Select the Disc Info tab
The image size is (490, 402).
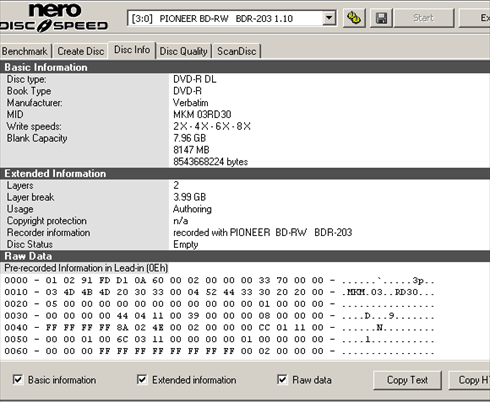[x=132, y=50]
